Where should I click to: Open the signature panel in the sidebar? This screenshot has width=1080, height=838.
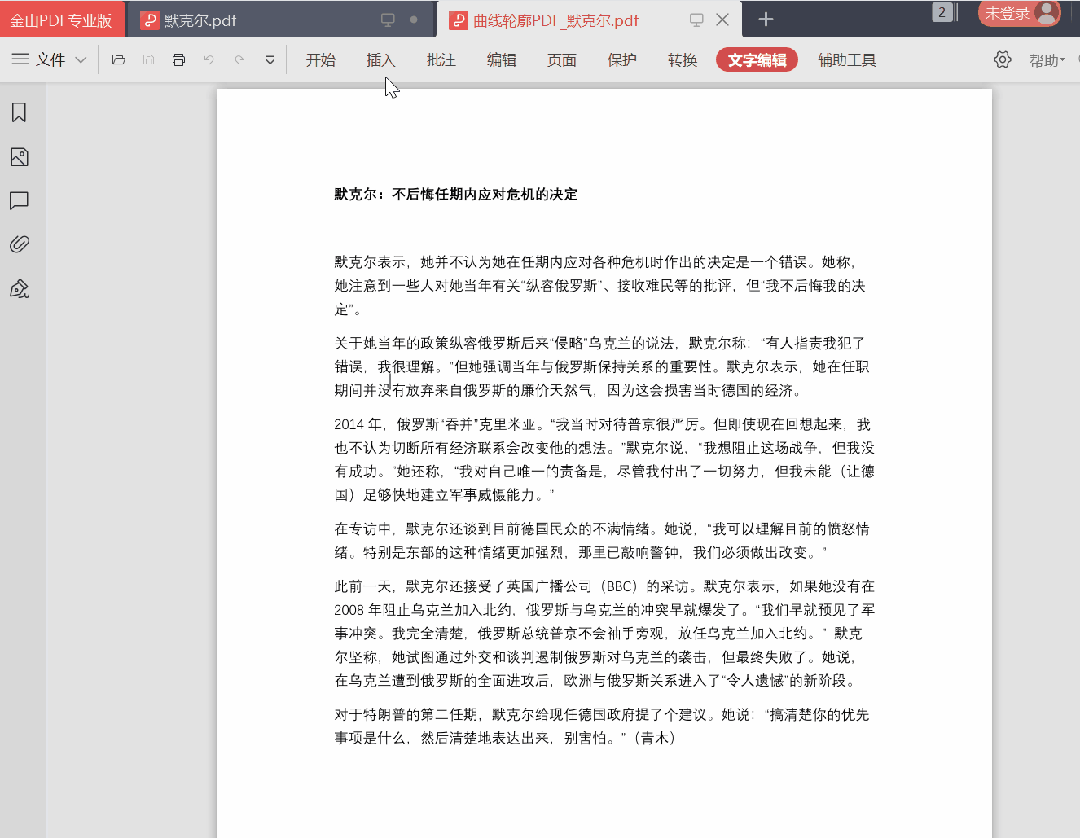(x=19, y=289)
